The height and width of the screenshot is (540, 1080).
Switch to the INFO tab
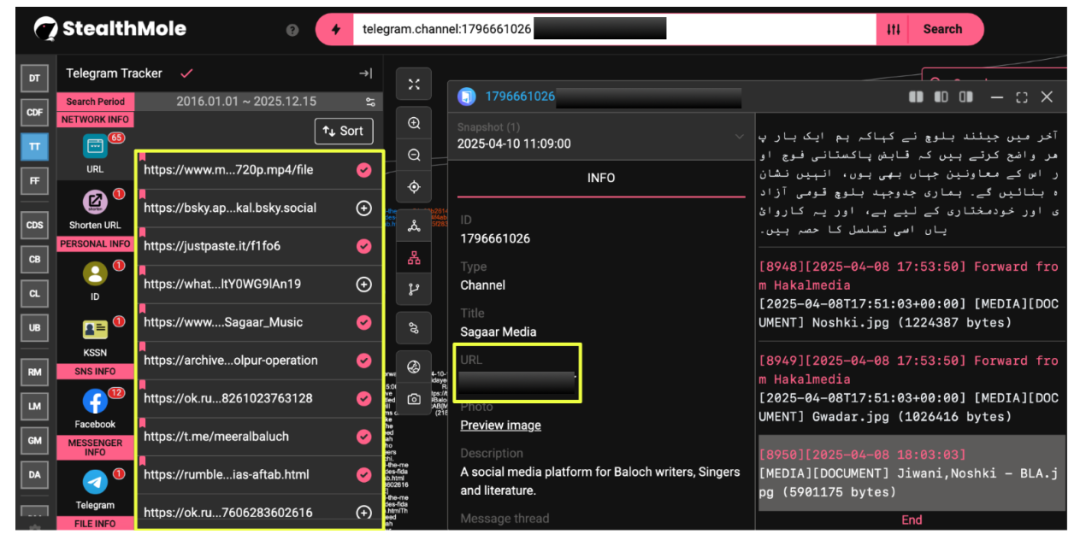(601, 178)
